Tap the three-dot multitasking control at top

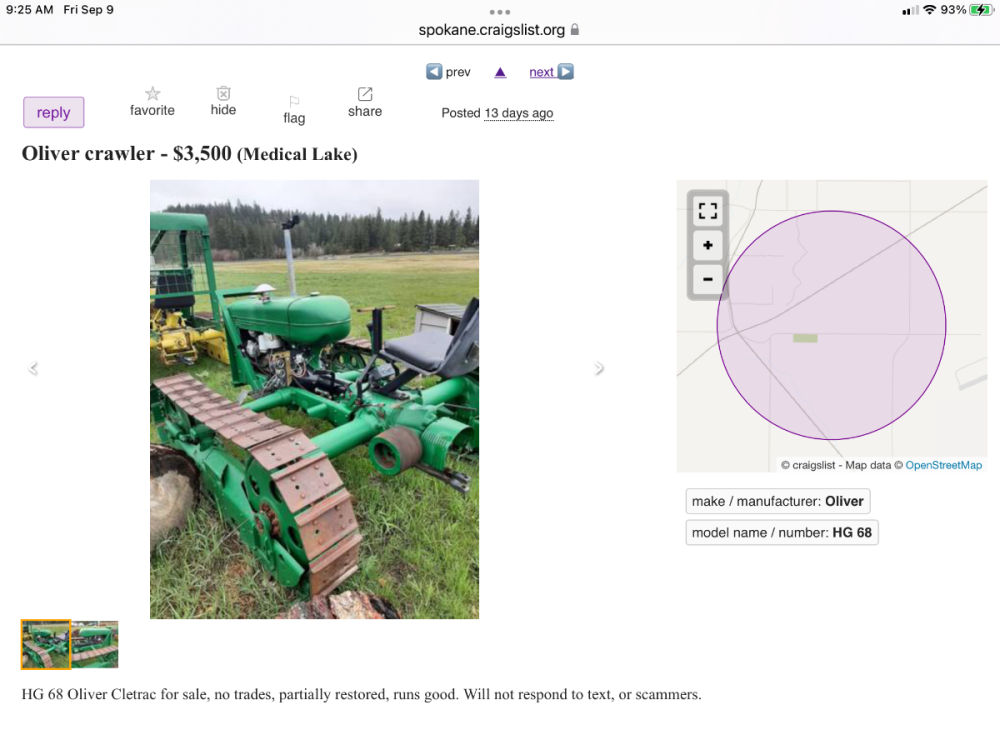point(500,12)
